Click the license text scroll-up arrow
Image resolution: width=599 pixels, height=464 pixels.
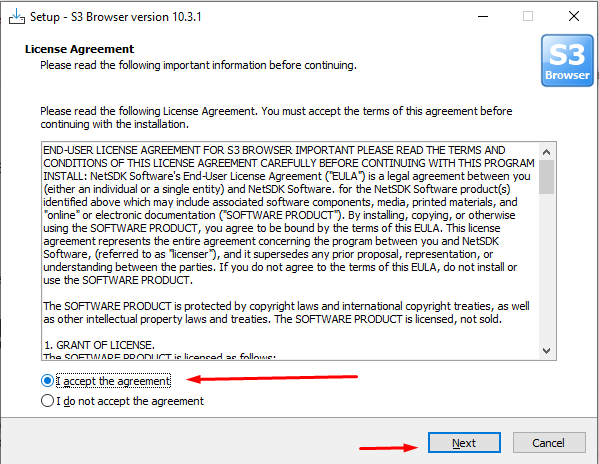(x=546, y=152)
